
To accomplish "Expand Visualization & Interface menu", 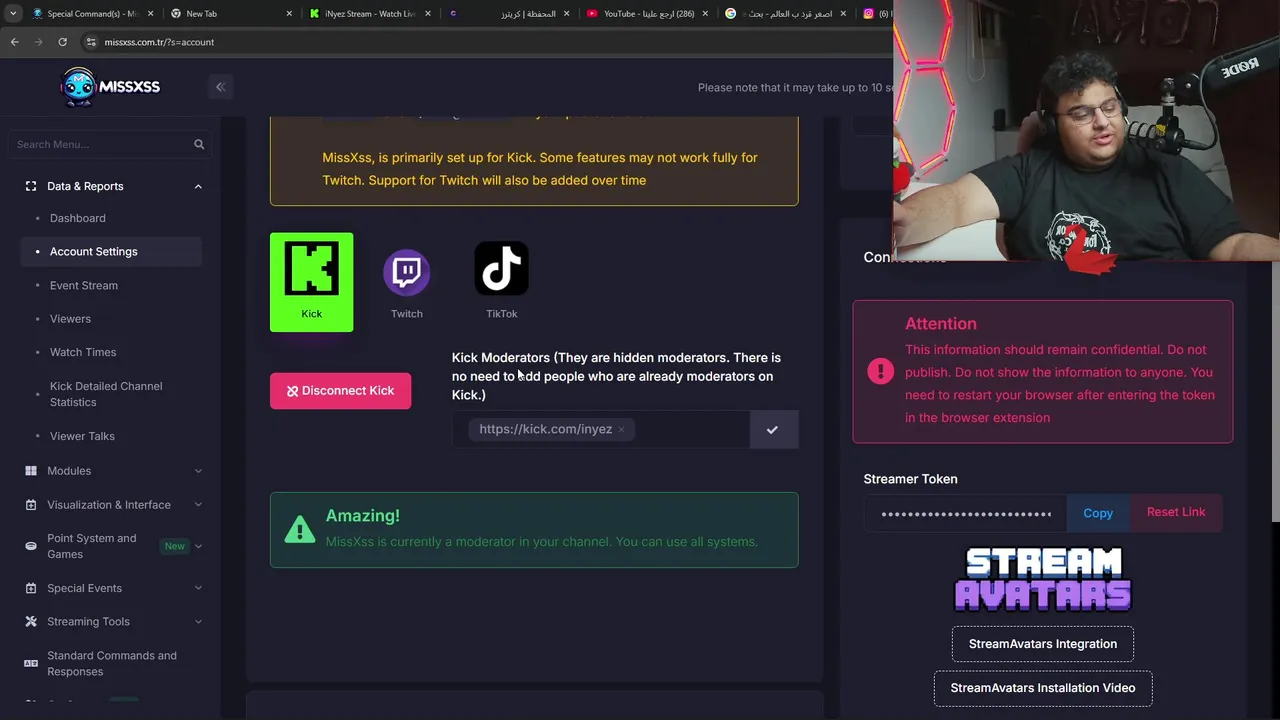I will click(198, 505).
